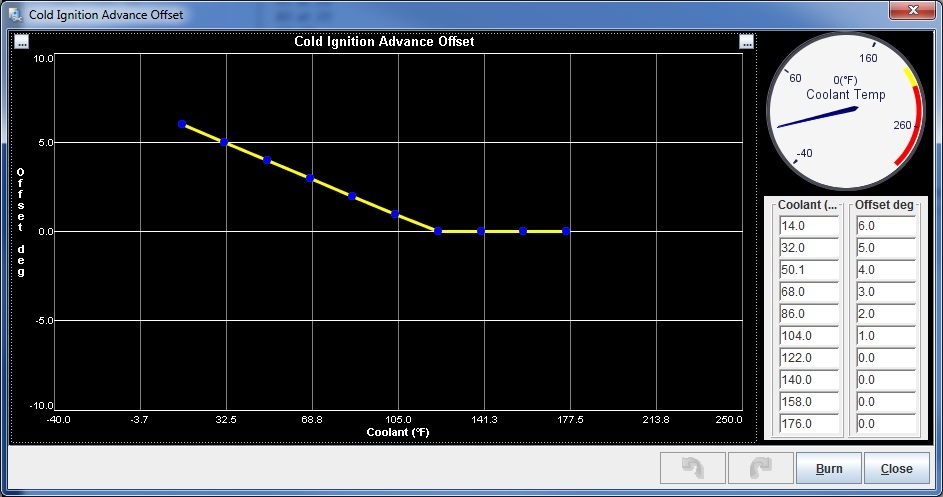The height and width of the screenshot is (497, 943).
Task: Click the Coolant column header
Action: tap(806, 205)
